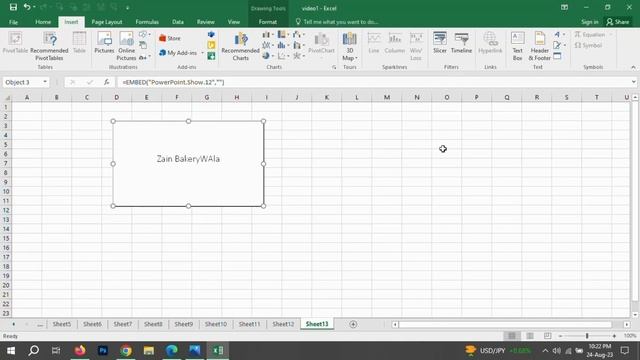Open Customize Quick Access Toolbar dropdown
Screen dimensions: 640x360
[x=128, y=7]
